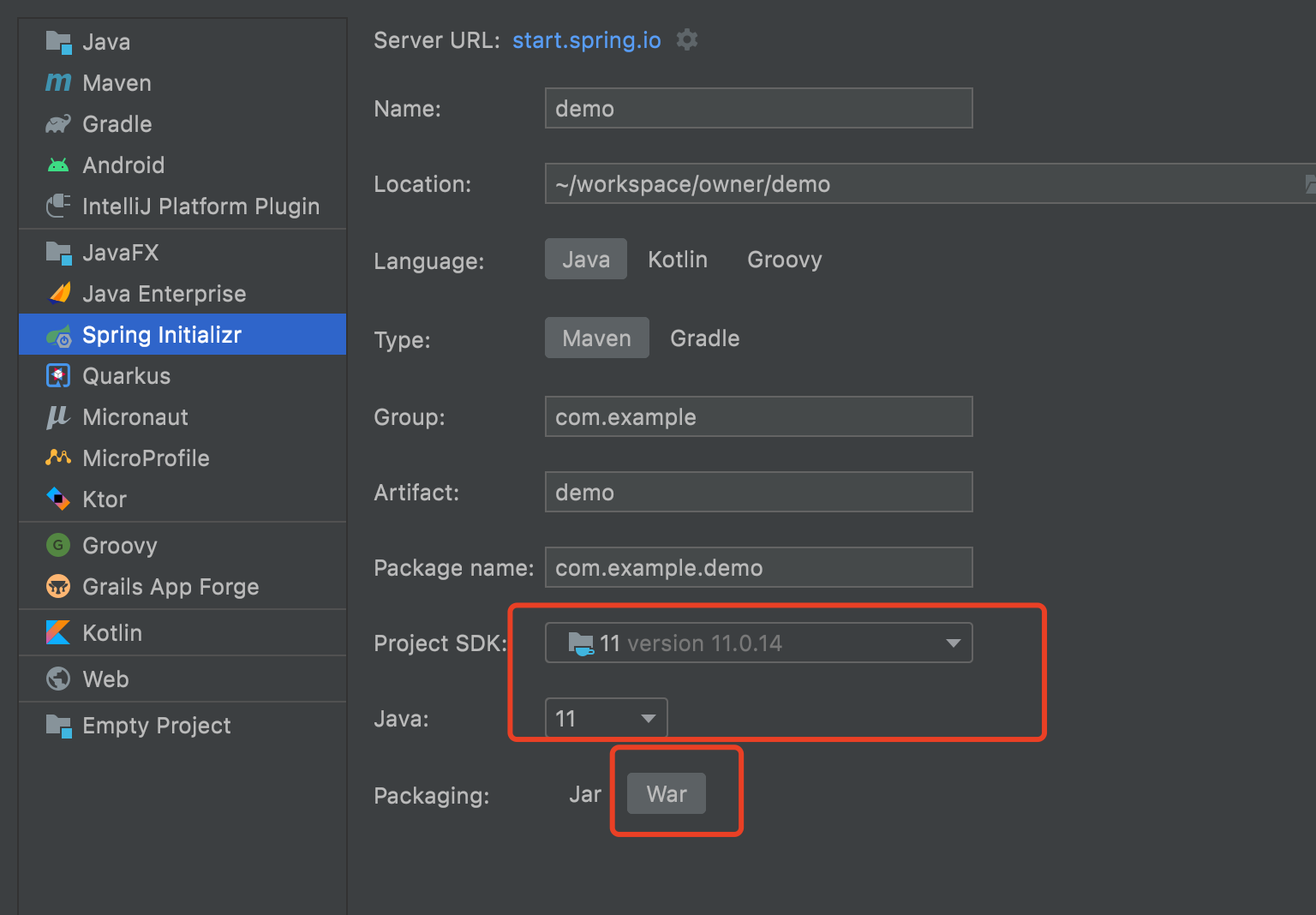This screenshot has height=915, width=1316.
Task: Switch project type to Gradle
Action: tap(704, 338)
